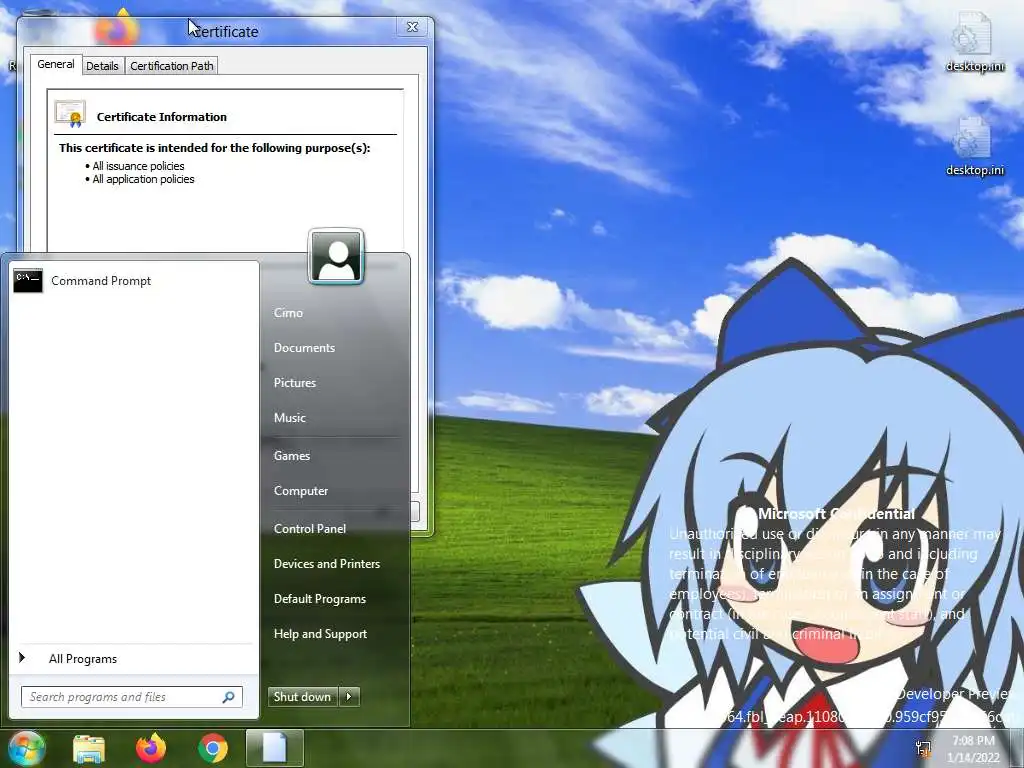Open Documents from Start menu
The image size is (1024, 768).
304,348
